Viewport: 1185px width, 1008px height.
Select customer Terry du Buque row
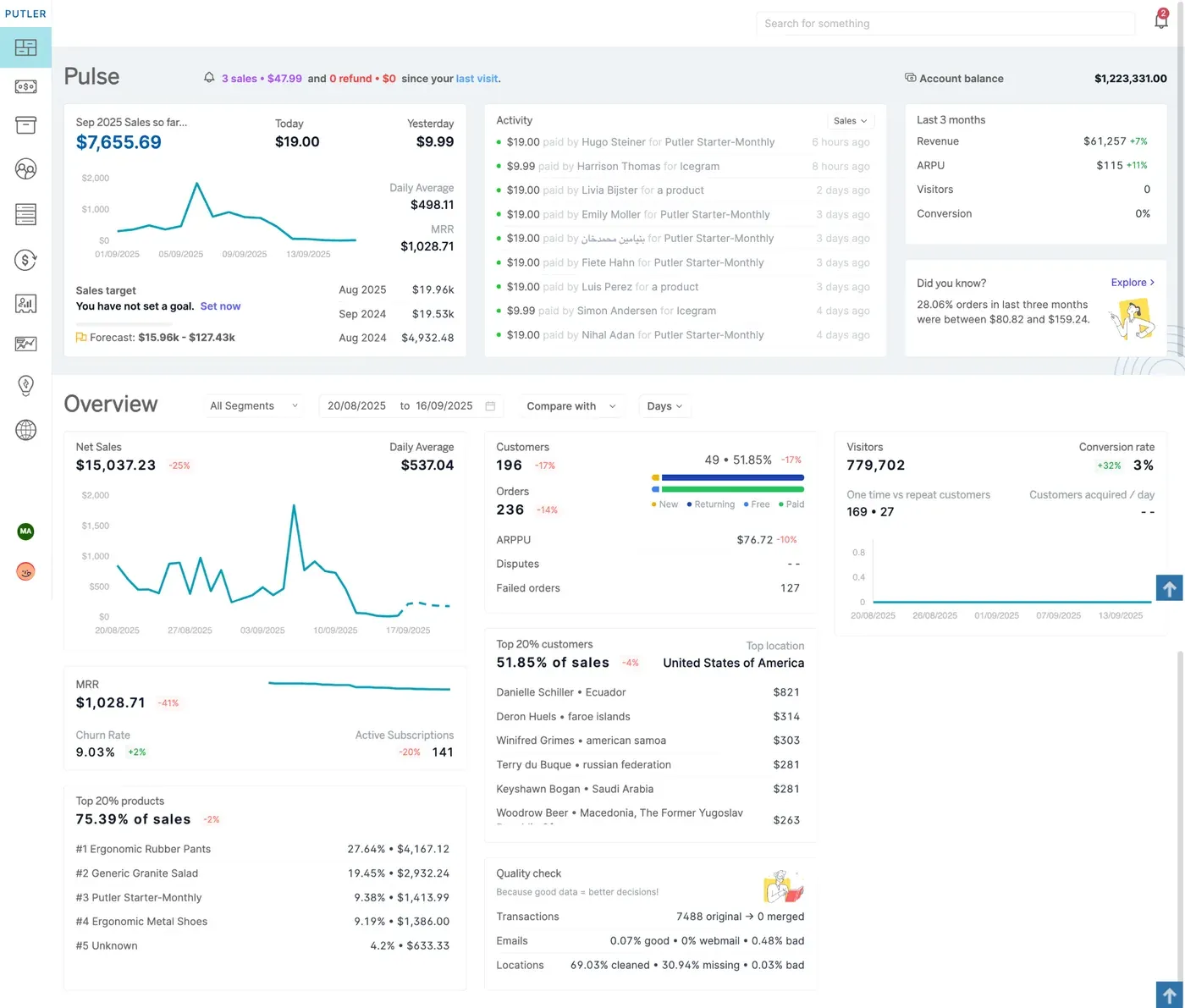(648, 765)
